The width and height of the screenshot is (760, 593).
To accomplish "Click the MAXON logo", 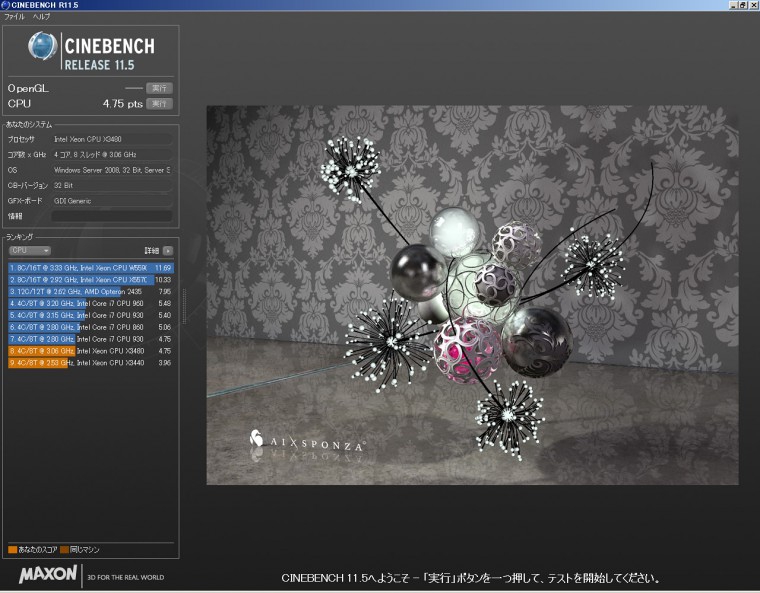I will pos(48,575).
